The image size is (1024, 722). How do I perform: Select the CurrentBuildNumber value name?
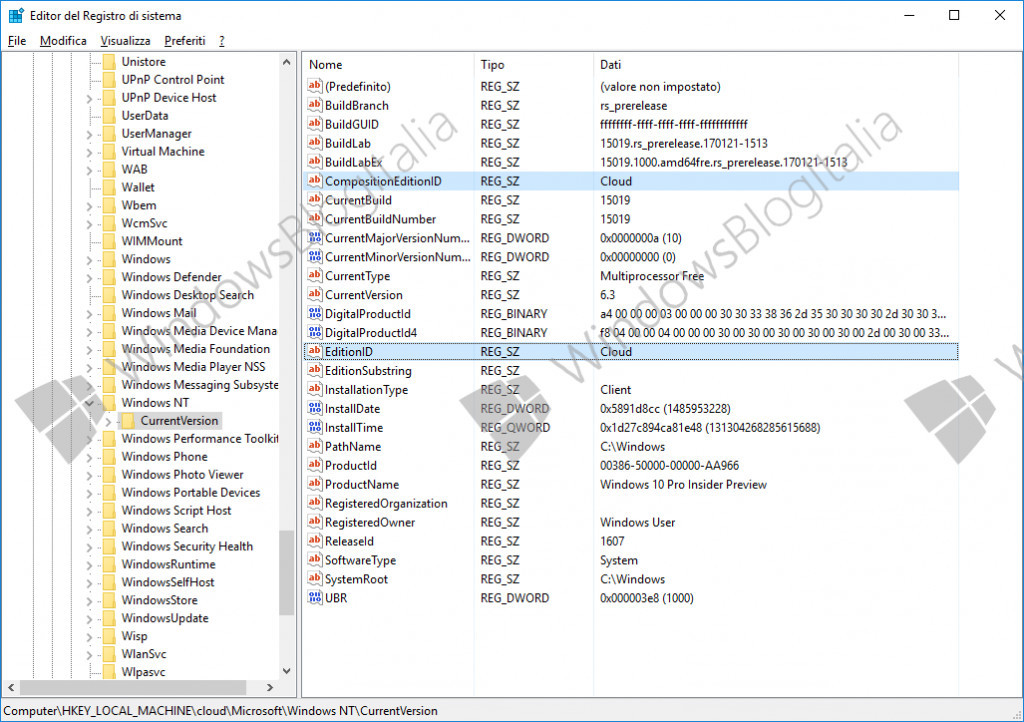[380, 219]
